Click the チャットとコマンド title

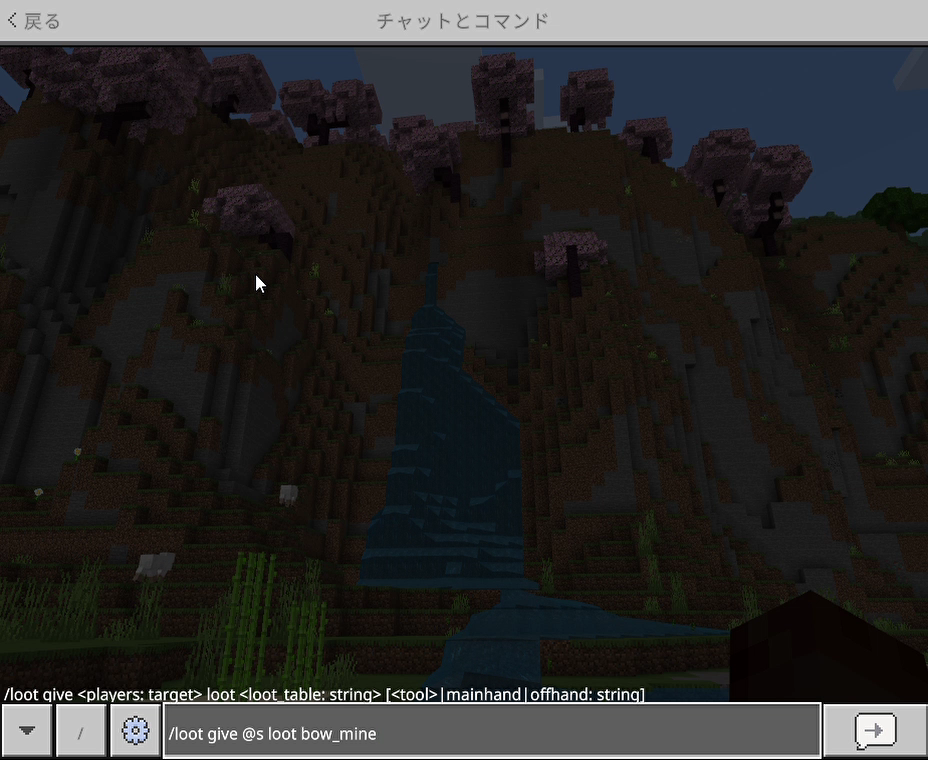coord(463,21)
